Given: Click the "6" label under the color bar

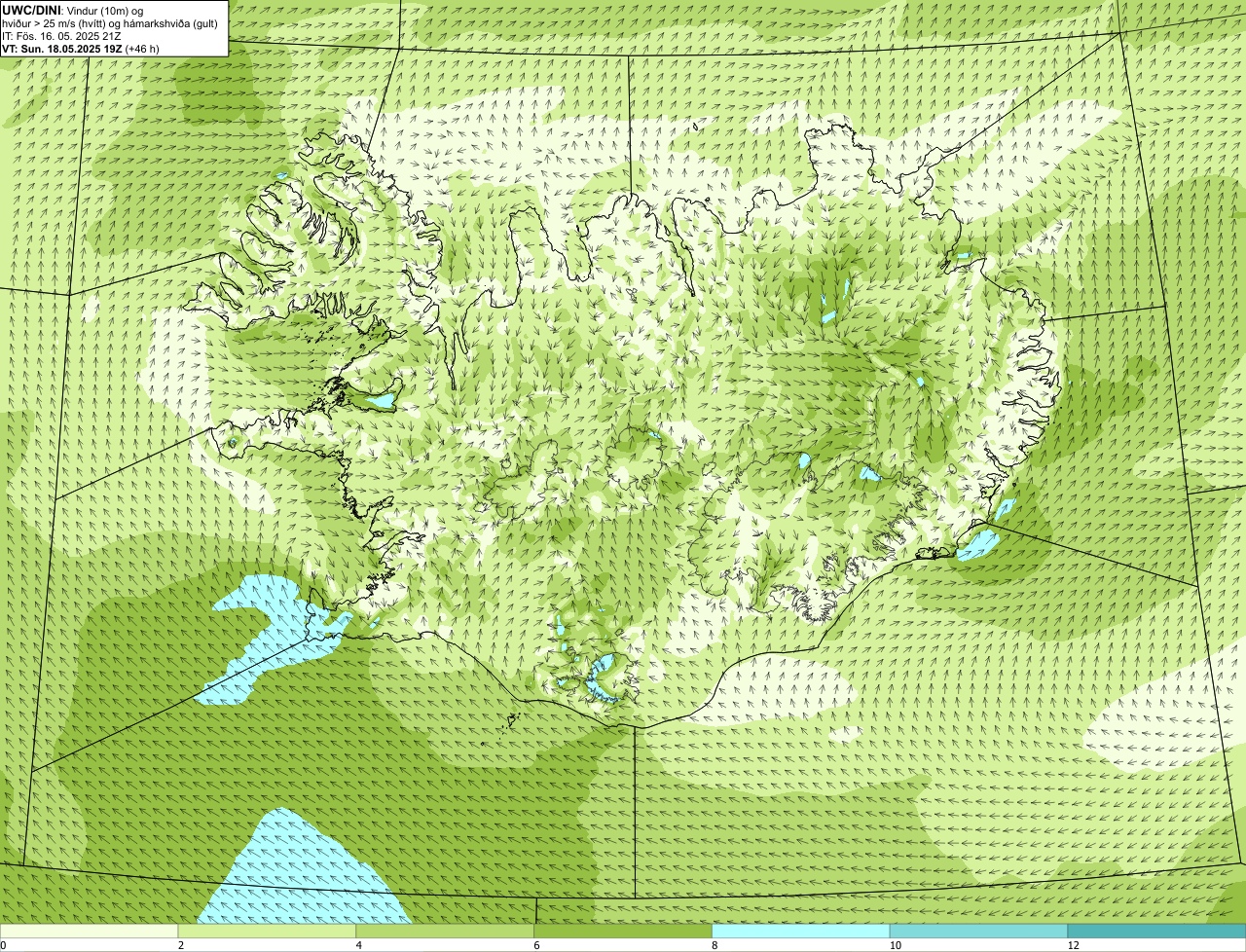Looking at the screenshot, I should pos(536,945).
